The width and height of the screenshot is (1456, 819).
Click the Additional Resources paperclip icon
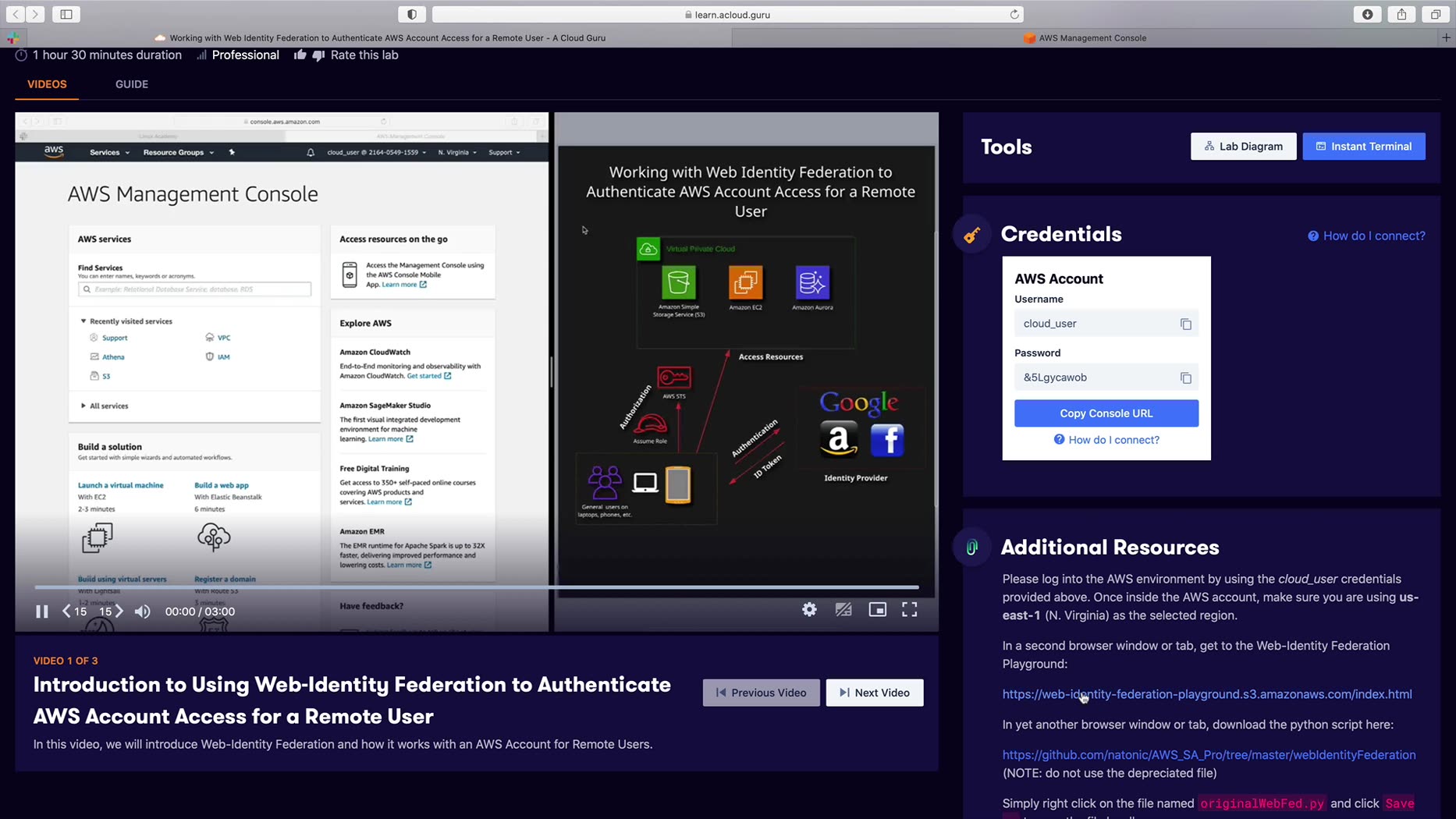(971, 548)
